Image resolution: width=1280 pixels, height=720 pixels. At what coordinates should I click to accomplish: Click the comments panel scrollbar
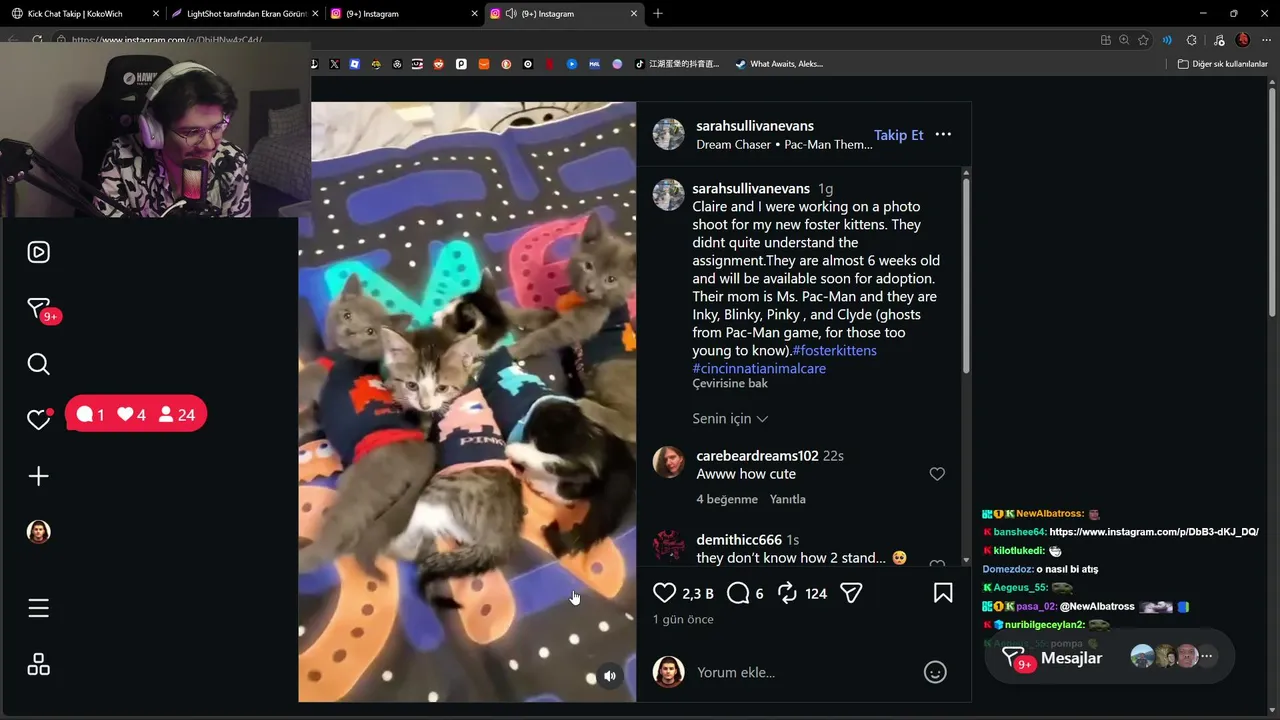click(966, 277)
